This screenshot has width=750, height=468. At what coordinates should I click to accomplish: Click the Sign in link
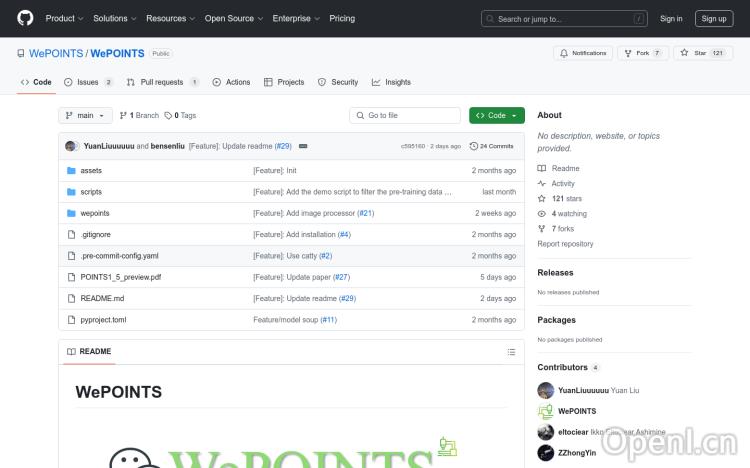point(671,19)
